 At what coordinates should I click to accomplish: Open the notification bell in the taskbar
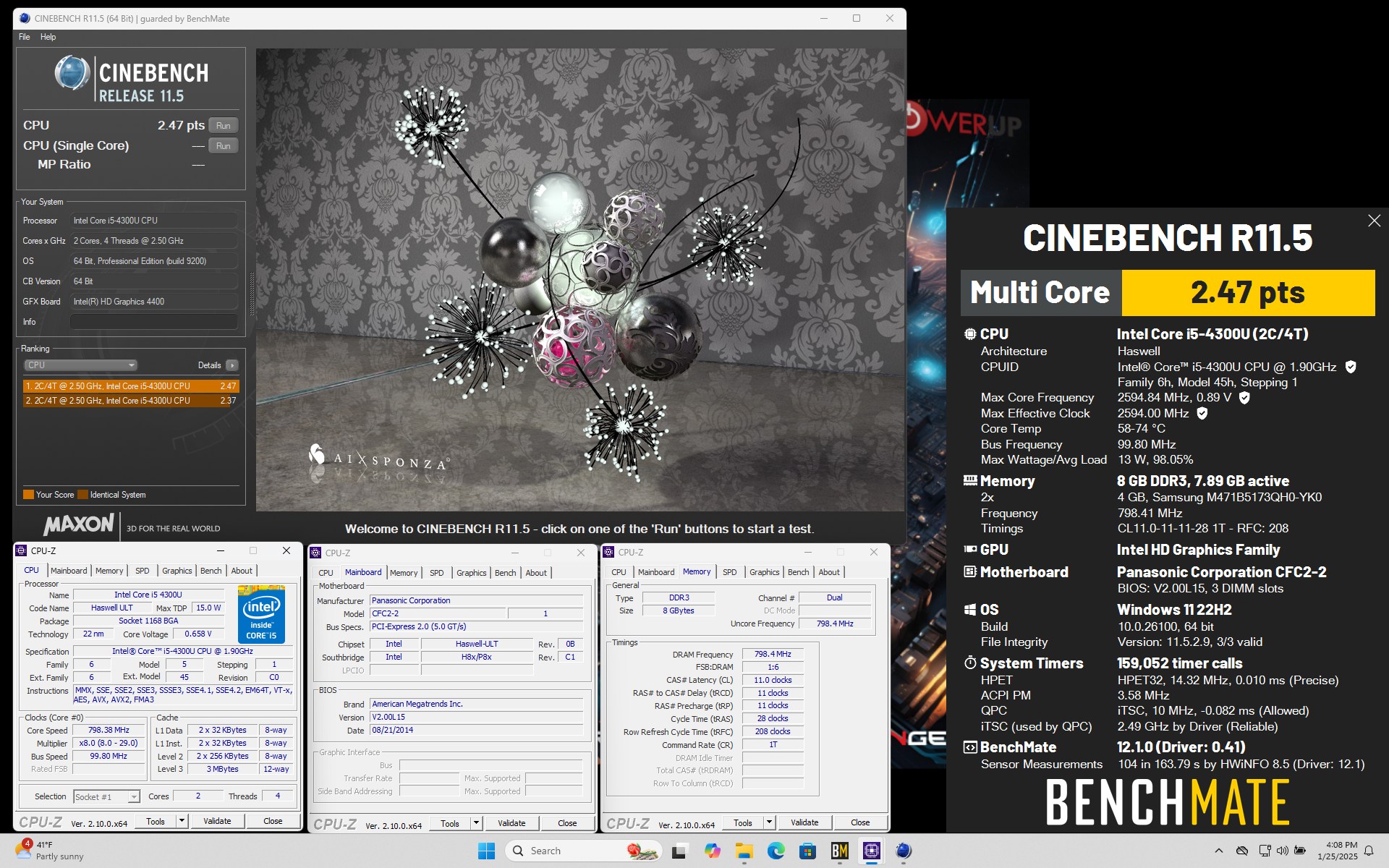(x=1369, y=851)
